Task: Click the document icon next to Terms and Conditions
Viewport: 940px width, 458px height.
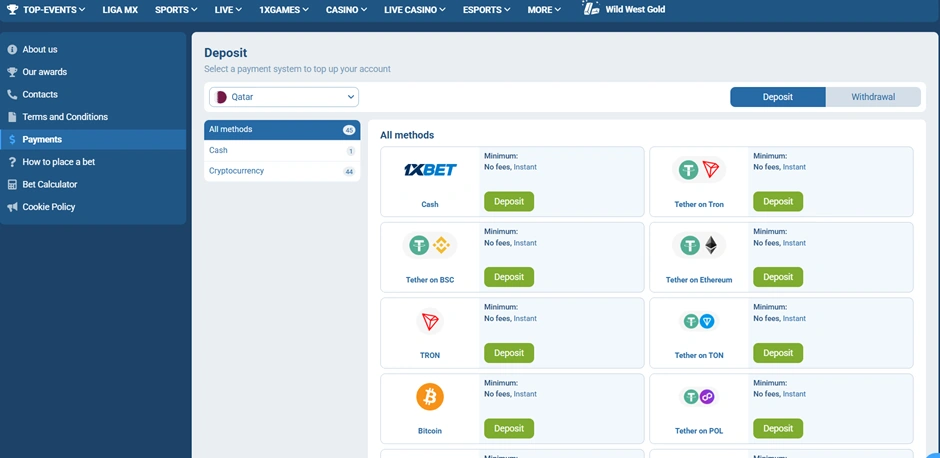Action: [x=12, y=117]
